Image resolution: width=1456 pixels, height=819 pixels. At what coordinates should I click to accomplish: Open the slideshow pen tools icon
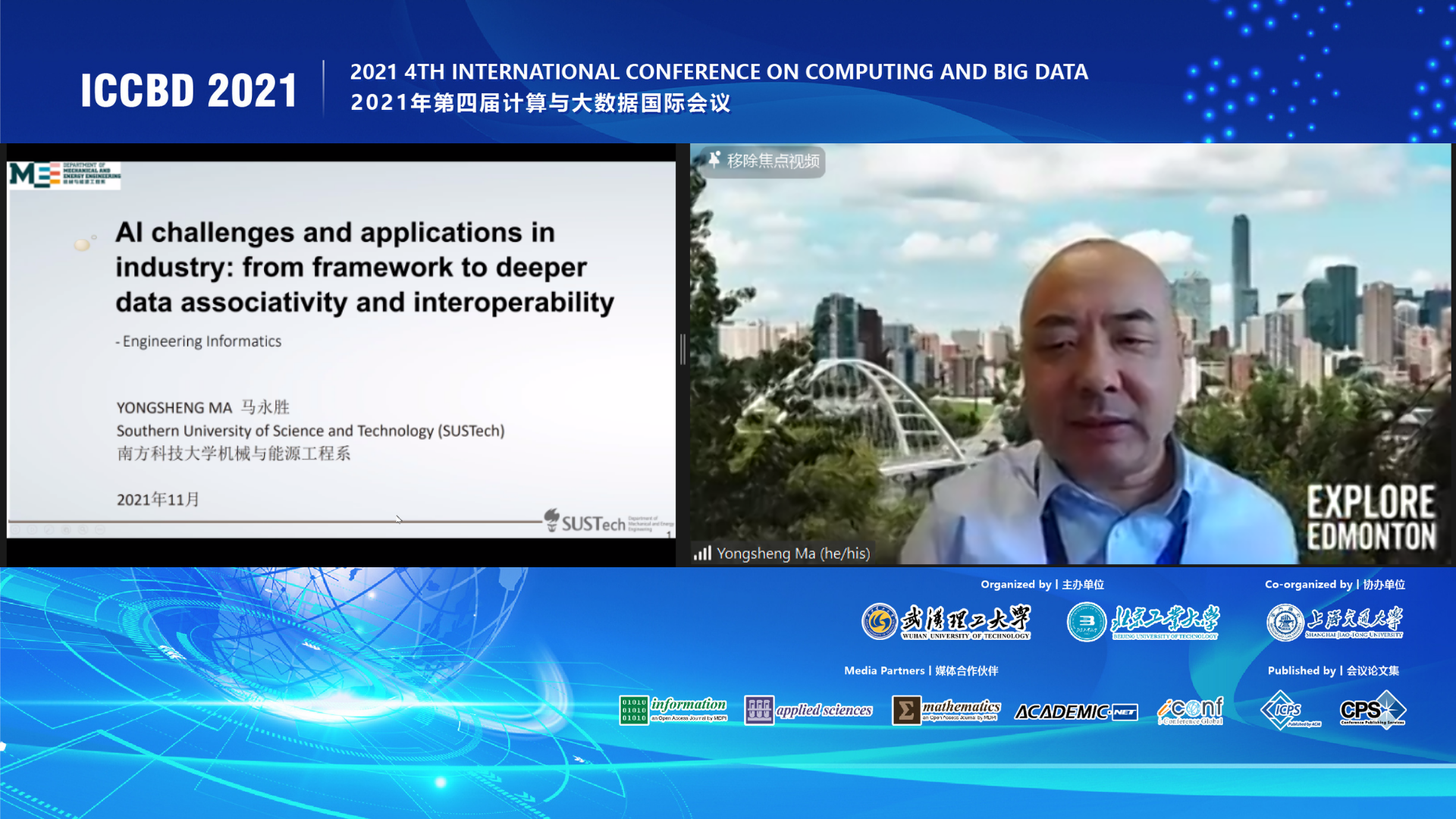point(49,529)
